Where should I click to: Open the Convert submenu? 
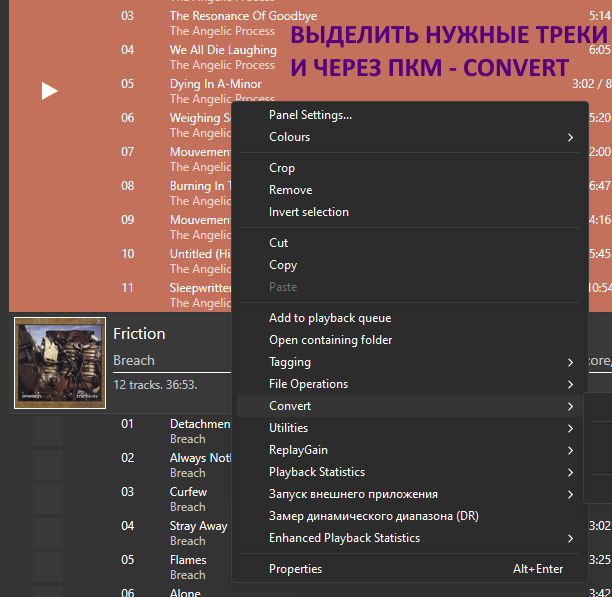(290, 406)
